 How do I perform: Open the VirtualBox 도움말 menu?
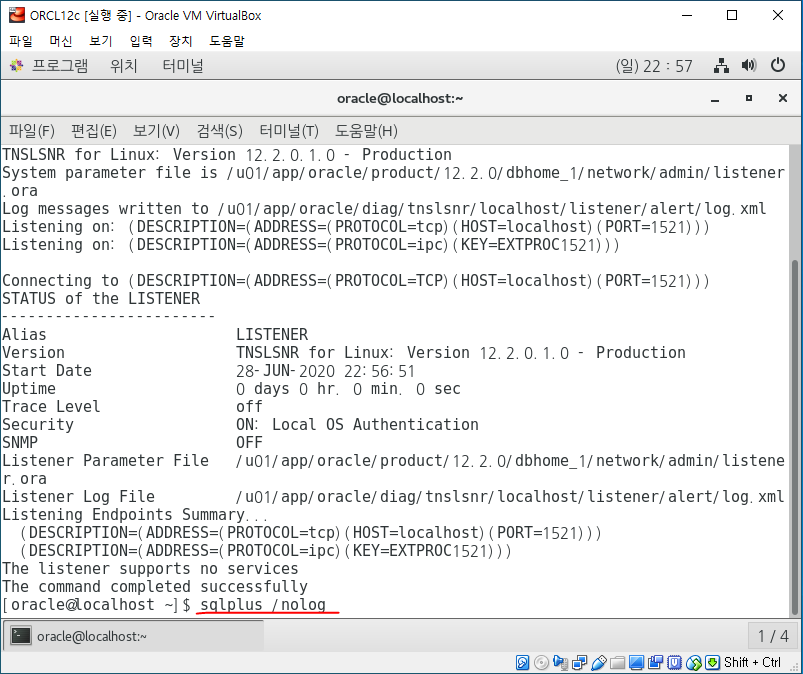point(227,41)
